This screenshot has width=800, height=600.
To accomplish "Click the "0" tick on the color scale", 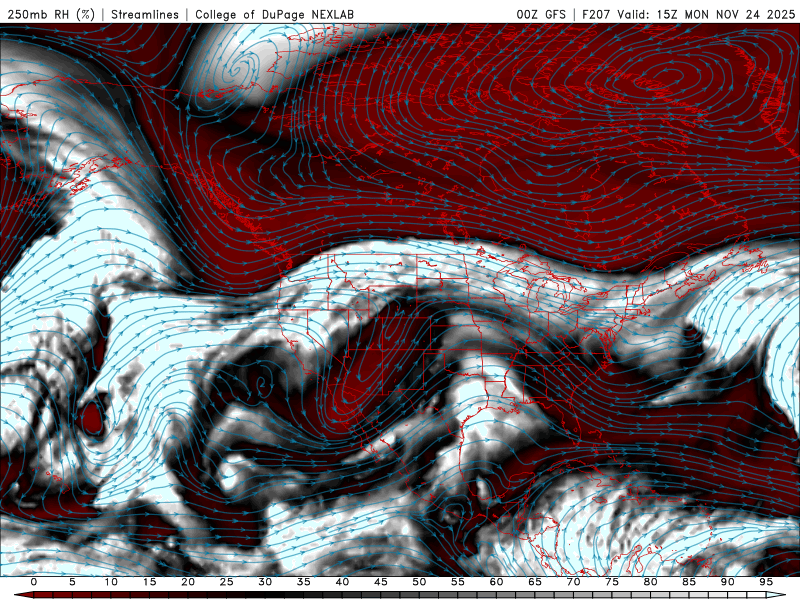I will click(34, 582).
